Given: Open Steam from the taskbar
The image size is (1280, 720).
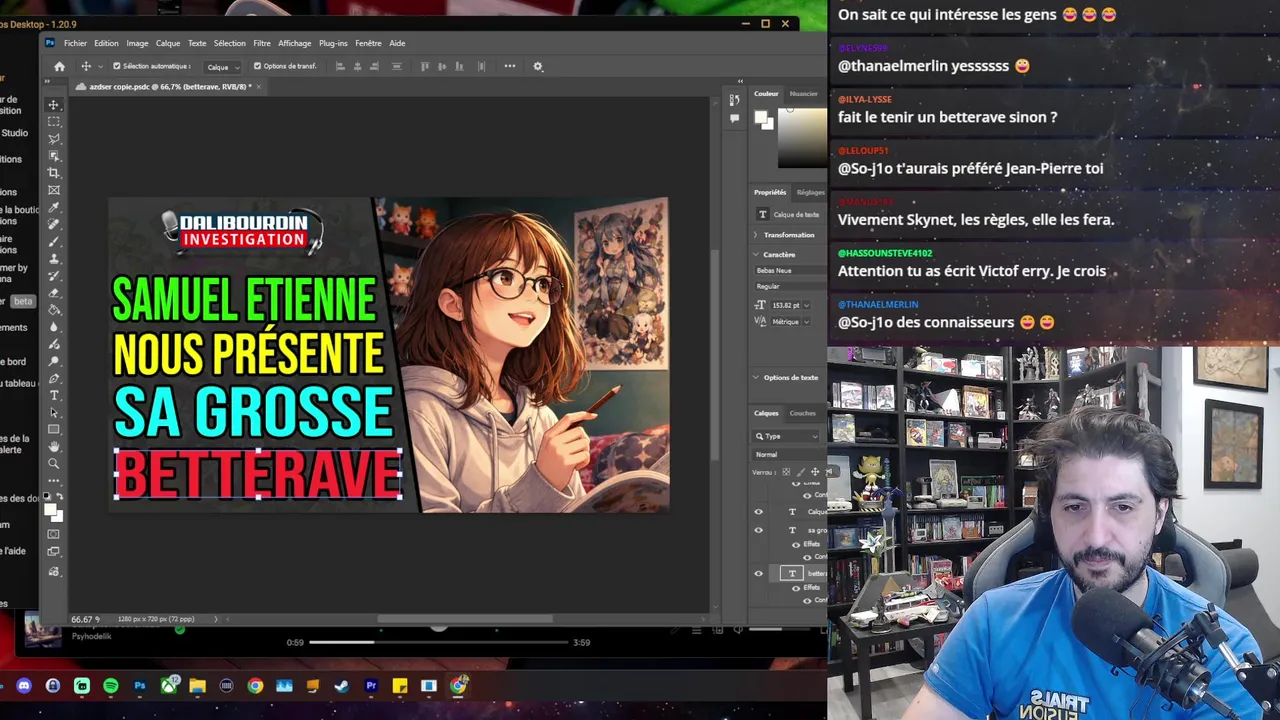Looking at the screenshot, I should click(342, 686).
